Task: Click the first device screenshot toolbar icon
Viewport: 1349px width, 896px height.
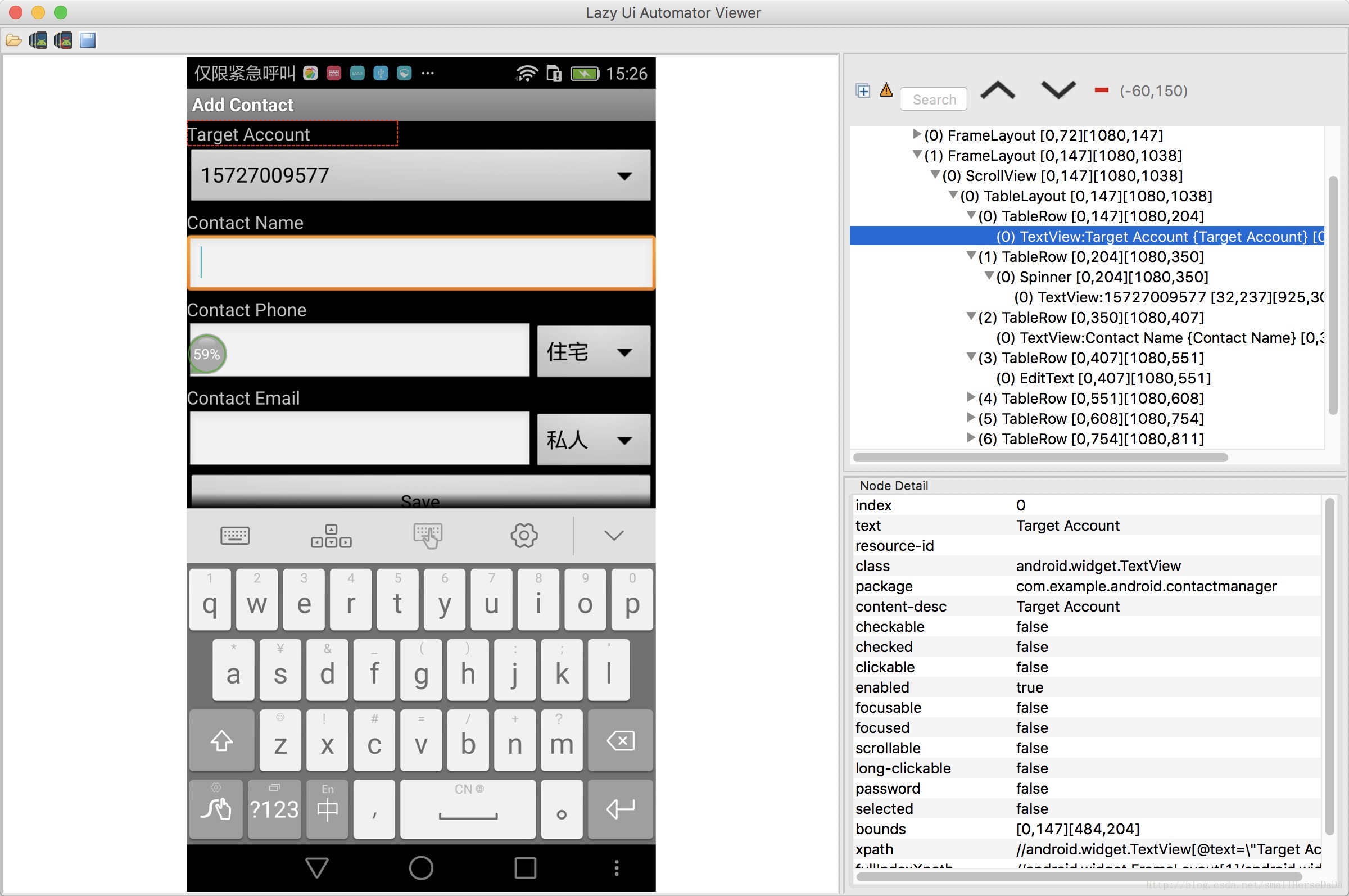Action: tap(38, 40)
